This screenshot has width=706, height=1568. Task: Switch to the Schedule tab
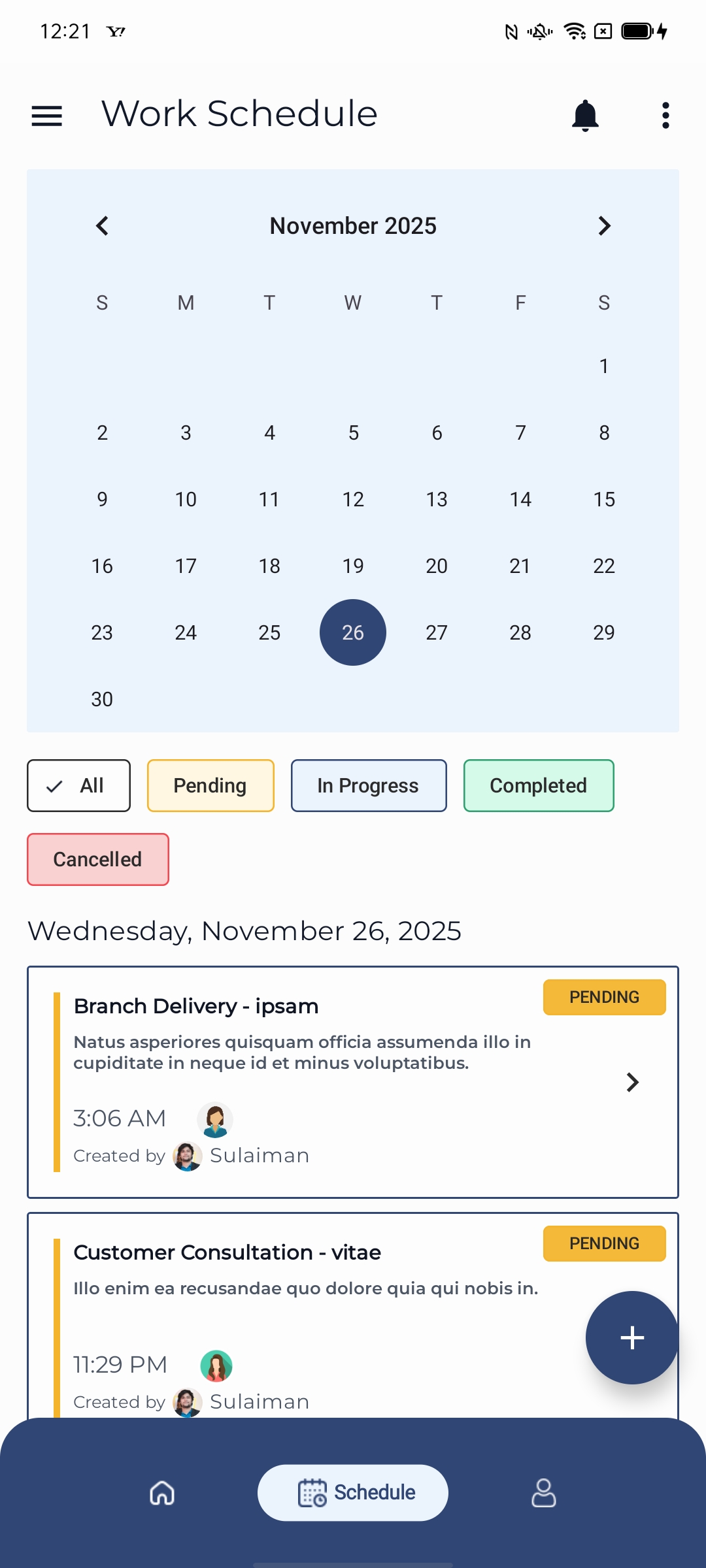(352, 1492)
